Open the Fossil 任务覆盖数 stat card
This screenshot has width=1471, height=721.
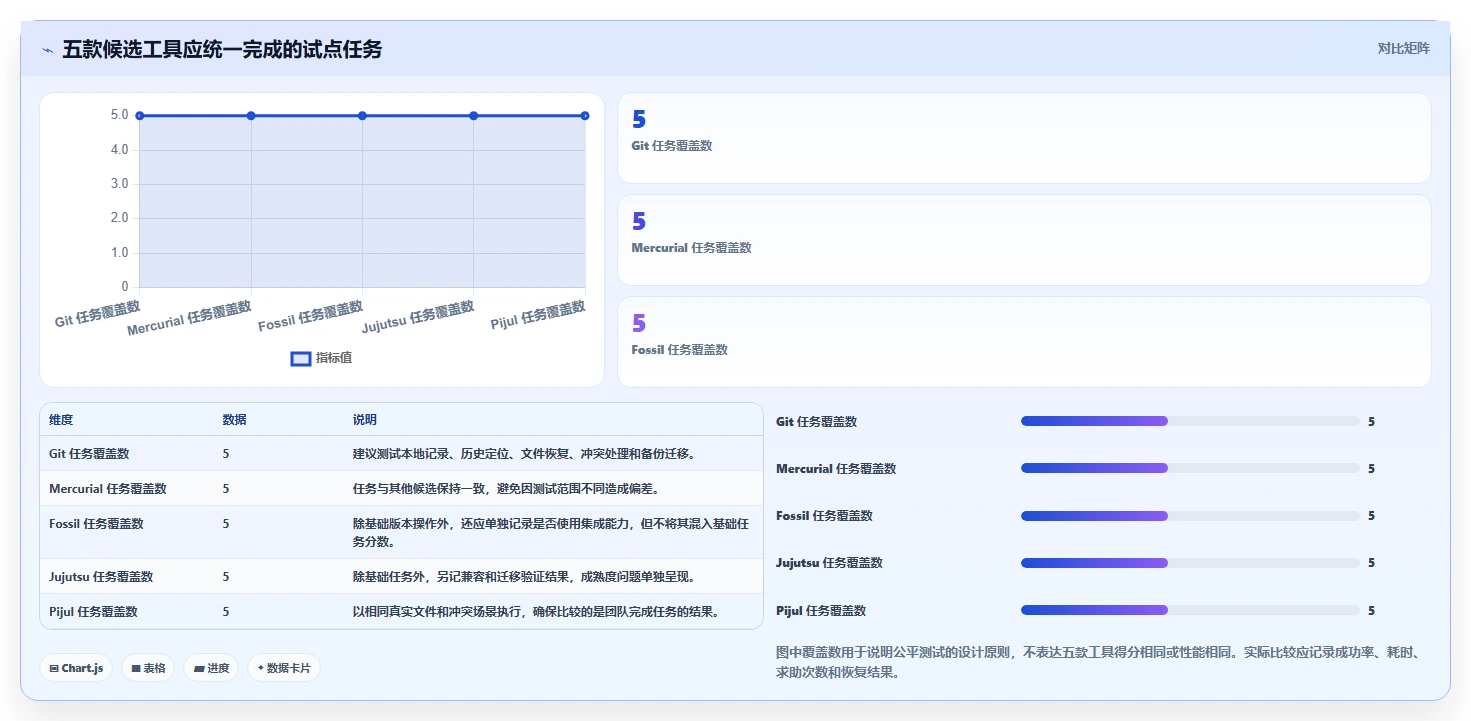click(1024, 342)
